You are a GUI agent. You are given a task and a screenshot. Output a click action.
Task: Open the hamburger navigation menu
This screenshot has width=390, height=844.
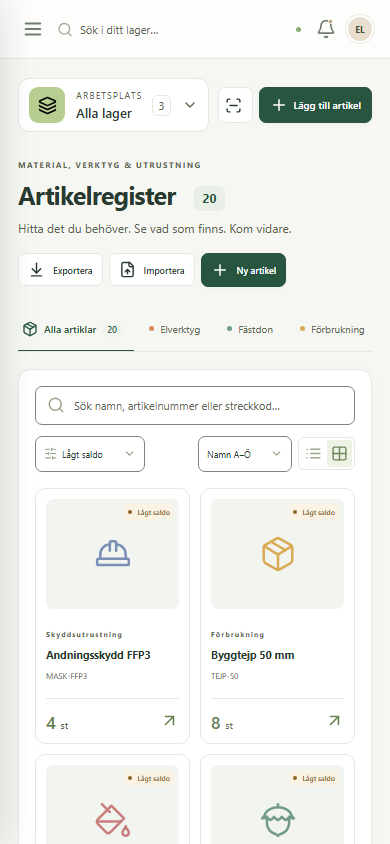[x=33, y=29]
